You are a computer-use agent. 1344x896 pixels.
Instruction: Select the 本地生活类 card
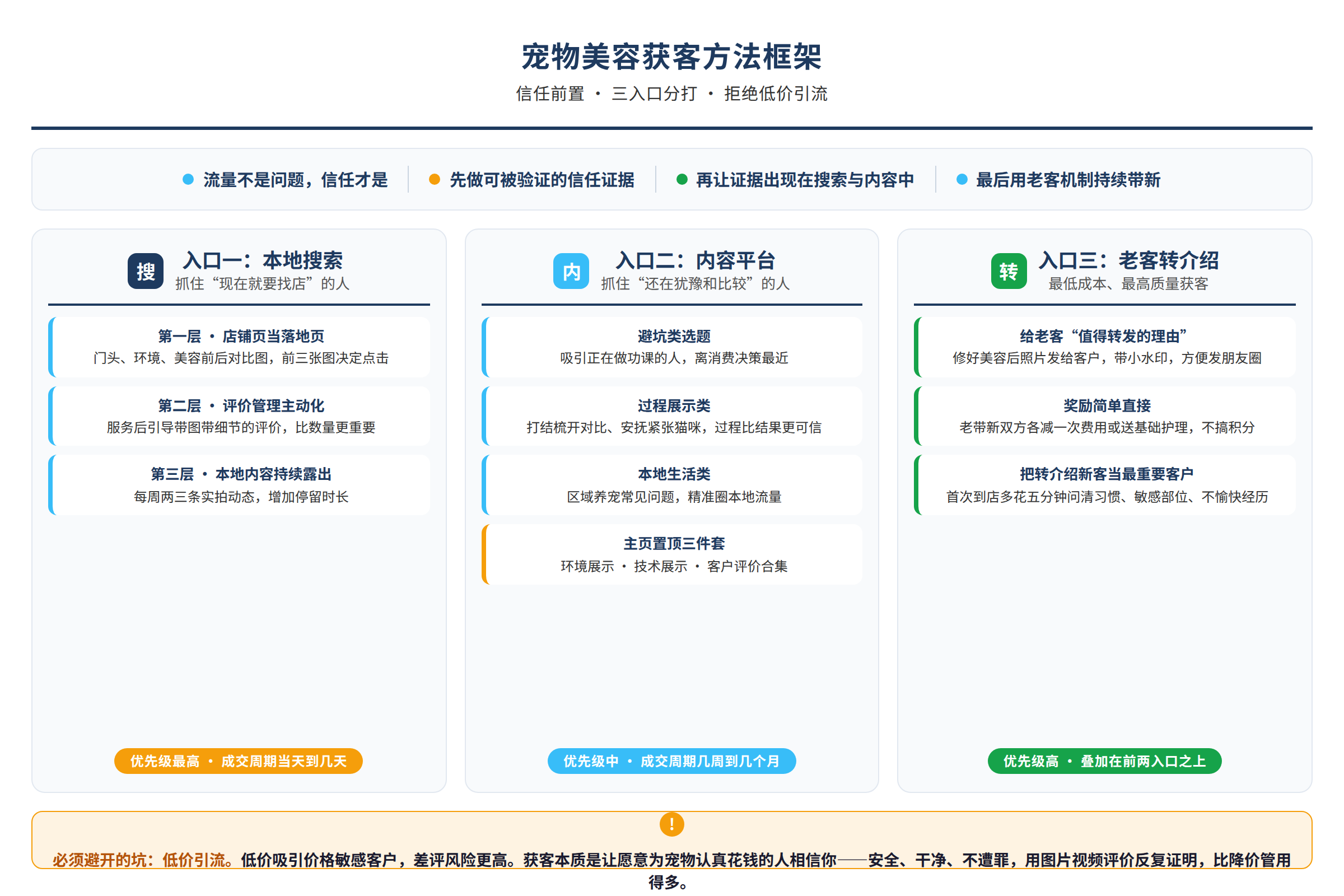671,485
